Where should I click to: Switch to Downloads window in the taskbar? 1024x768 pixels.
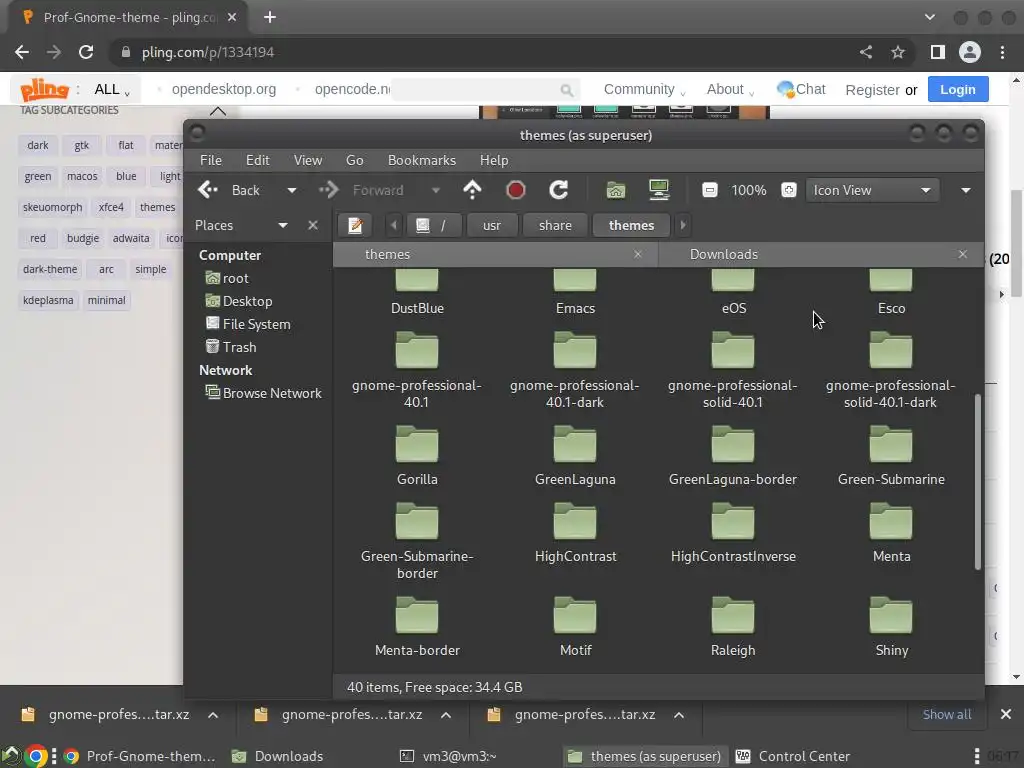pyautogui.click(x=278, y=756)
